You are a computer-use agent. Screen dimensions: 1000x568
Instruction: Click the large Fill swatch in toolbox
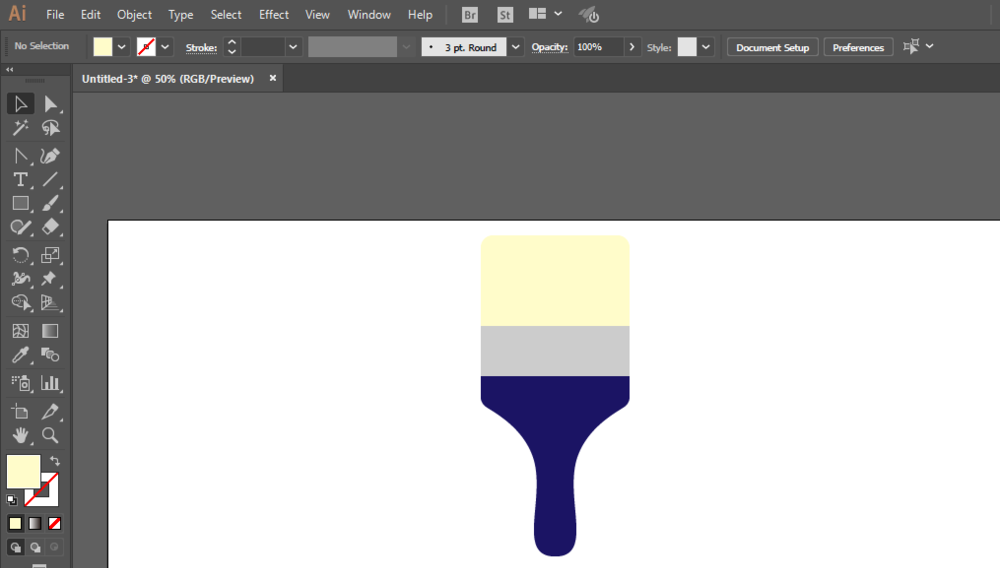tap(24, 471)
